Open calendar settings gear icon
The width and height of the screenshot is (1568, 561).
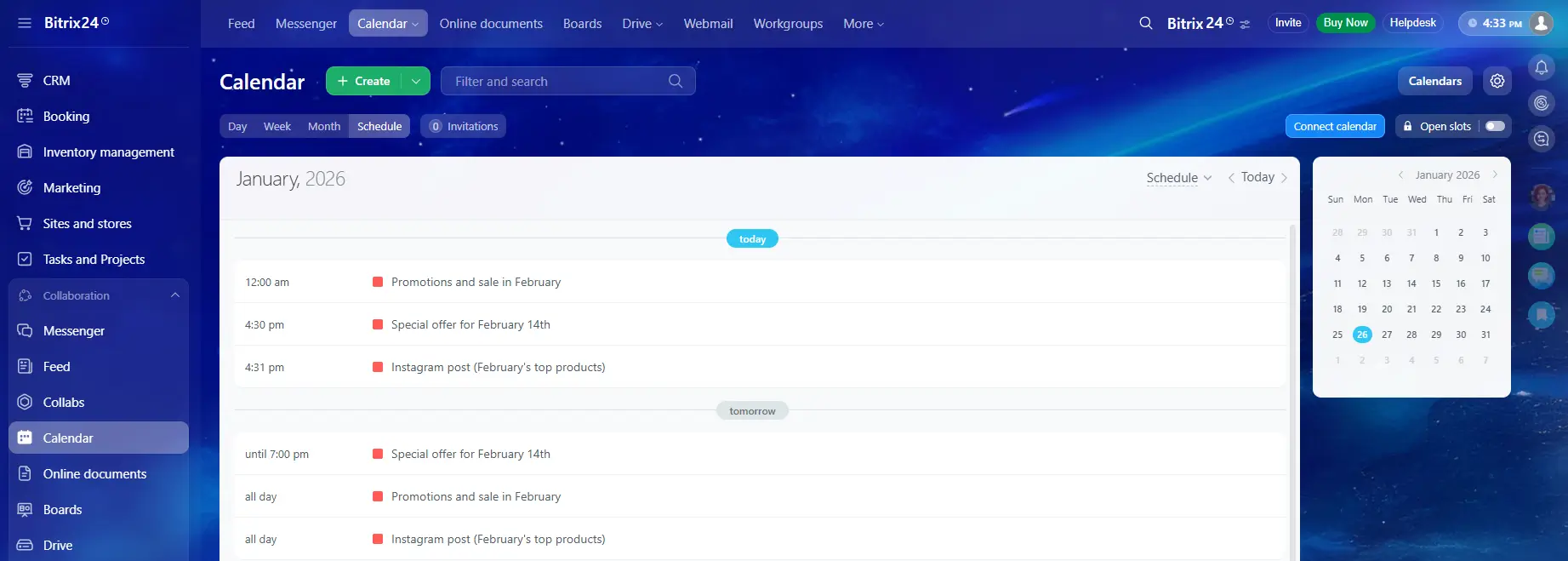[1497, 81]
